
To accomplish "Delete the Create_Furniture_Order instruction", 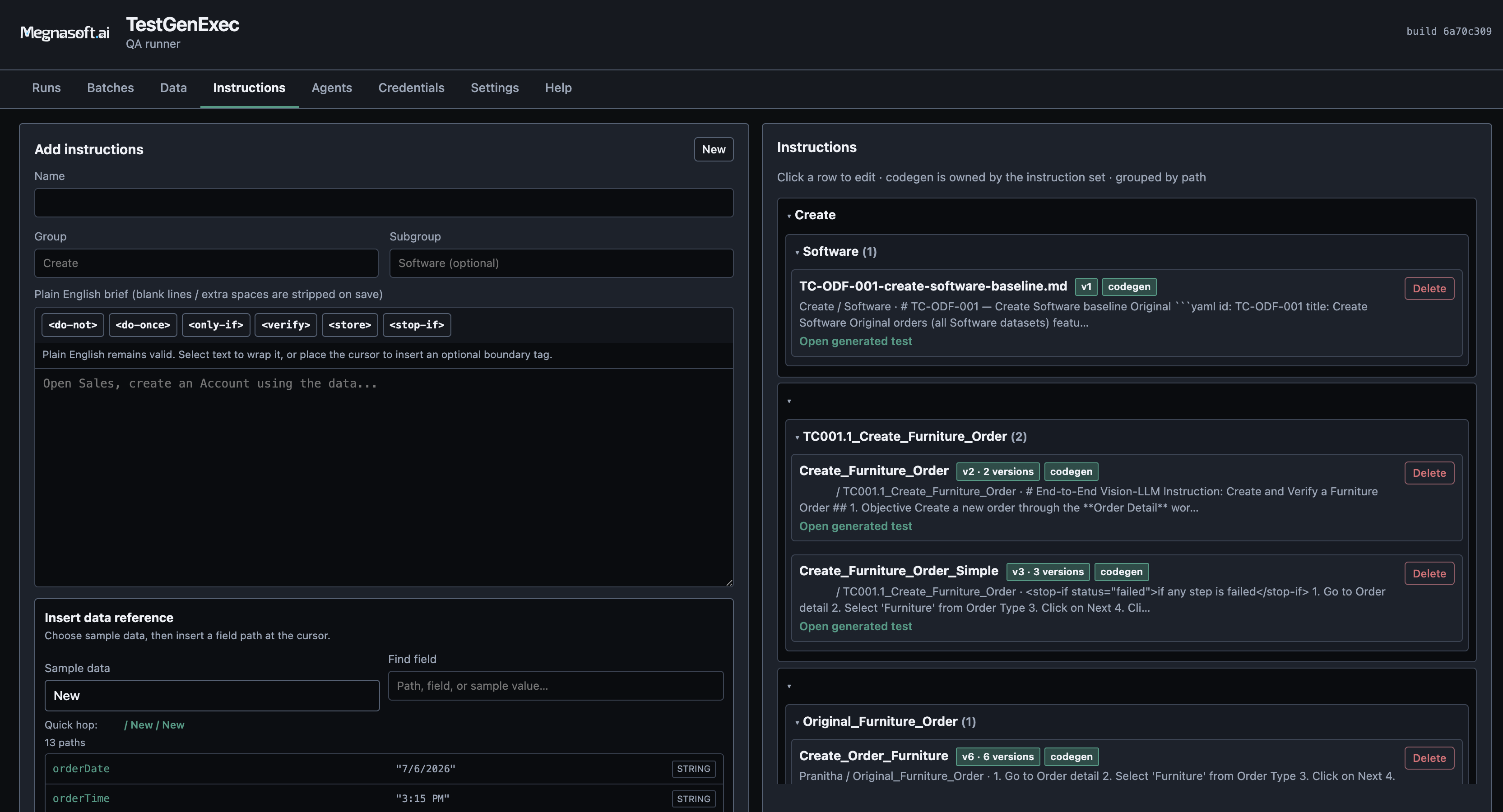I will 1429,473.
